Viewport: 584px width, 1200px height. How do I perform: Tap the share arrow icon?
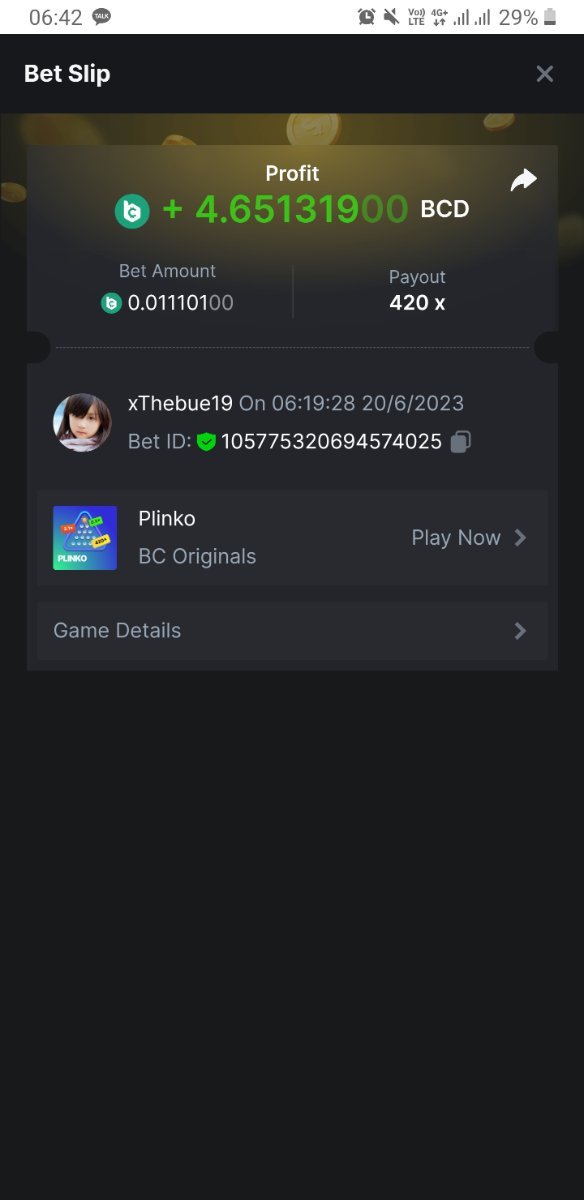point(523,180)
